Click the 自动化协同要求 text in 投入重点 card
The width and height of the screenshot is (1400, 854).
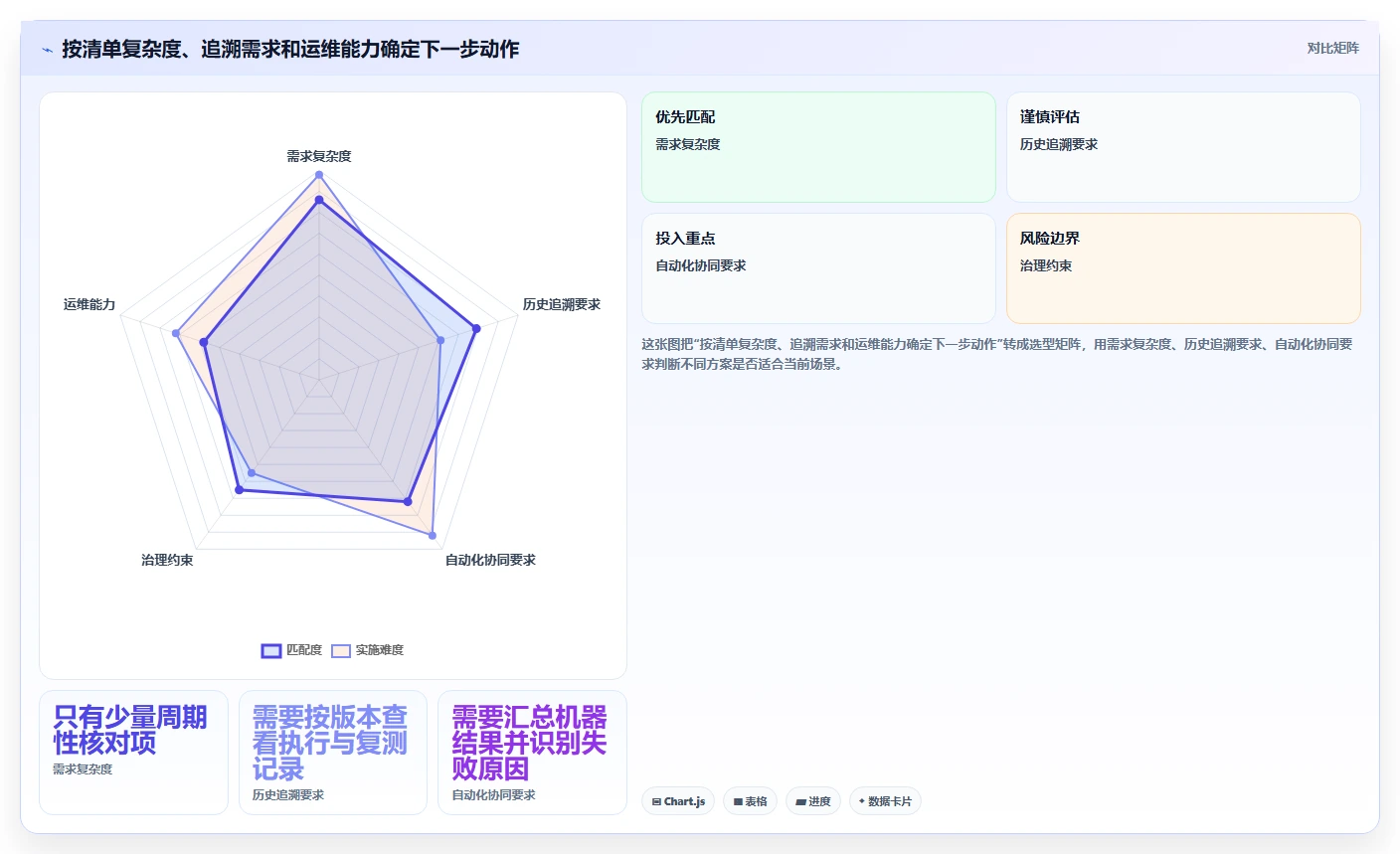(701, 265)
